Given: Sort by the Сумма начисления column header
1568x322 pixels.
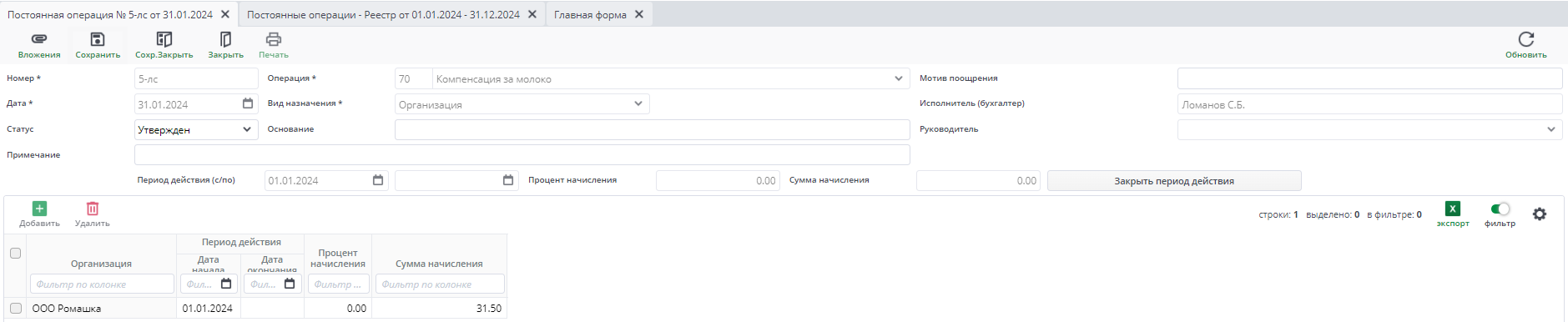Looking at the screenshot, I should [x=439, y=264].
